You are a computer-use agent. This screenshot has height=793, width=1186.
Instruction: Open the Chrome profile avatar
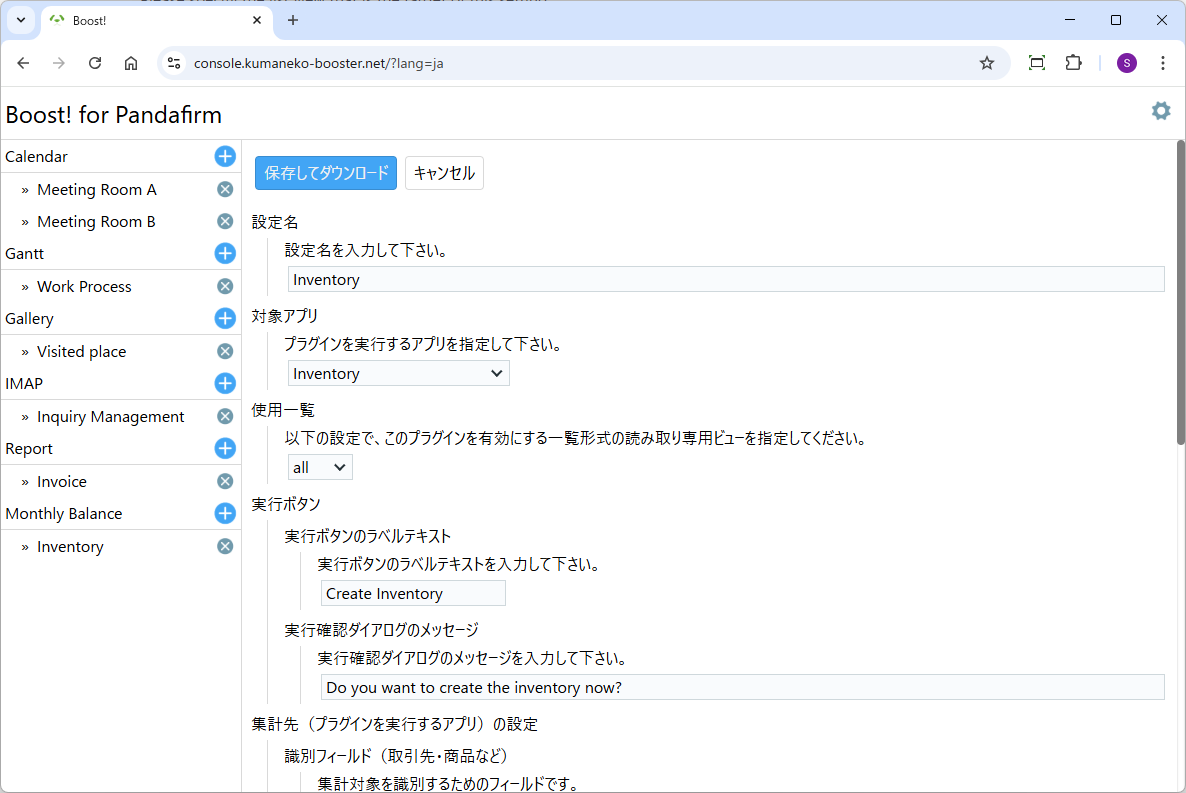(1126, 64)
